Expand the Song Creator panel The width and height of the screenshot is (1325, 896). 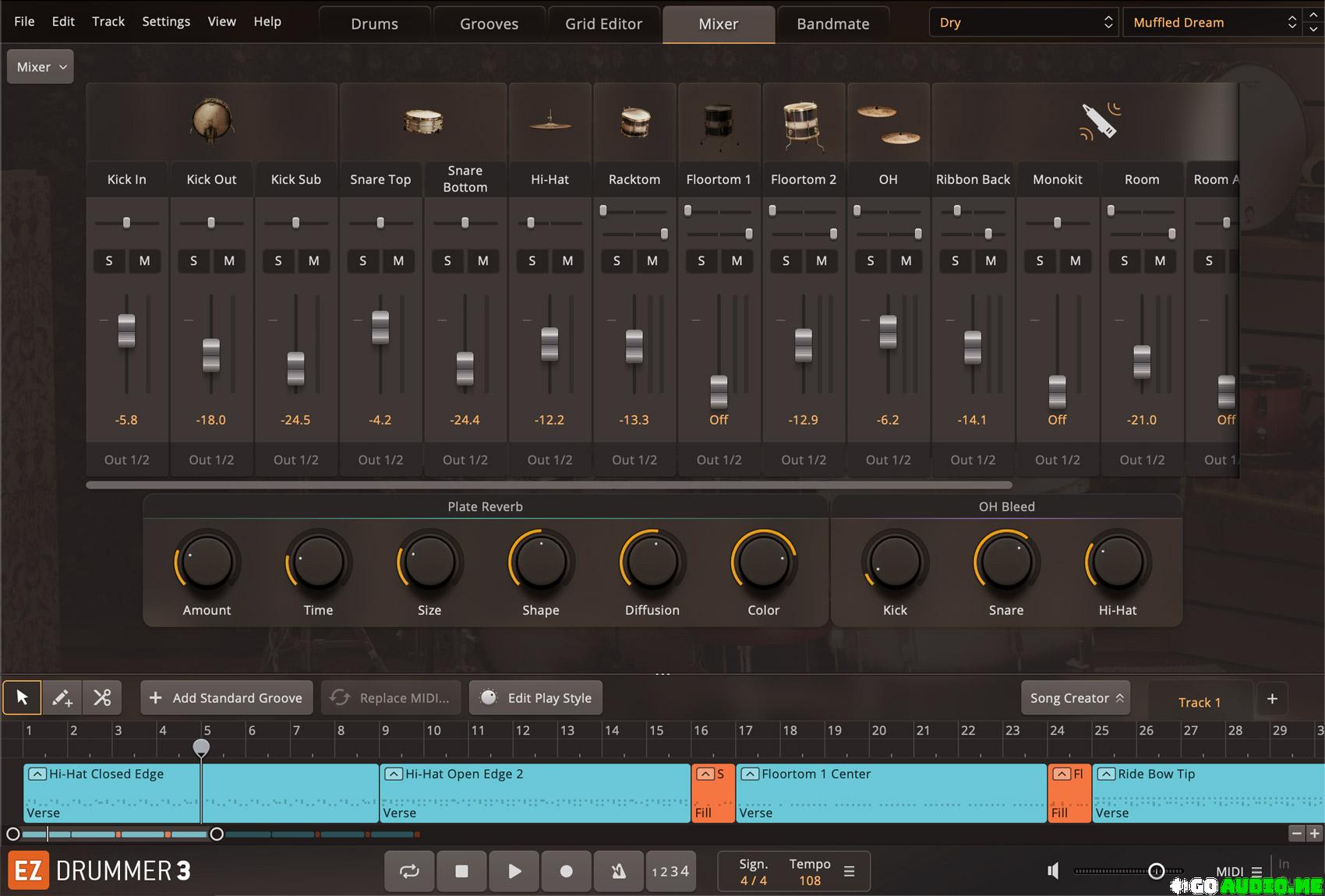tap(1076, 698)
